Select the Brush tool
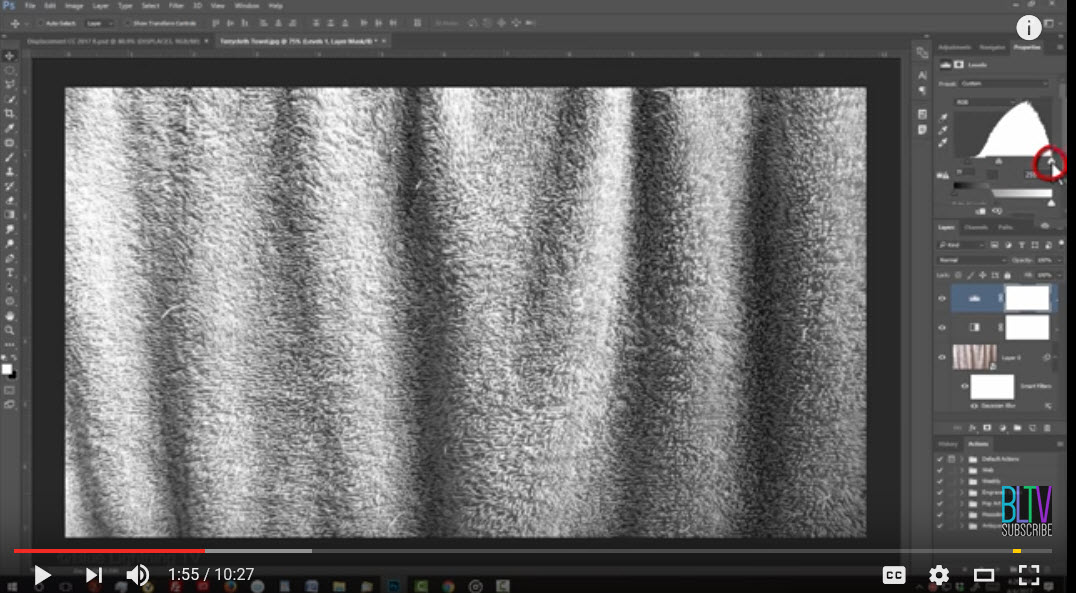This screenshot has height=593, width=1076. pyautogui.click(x=10, y=157)
